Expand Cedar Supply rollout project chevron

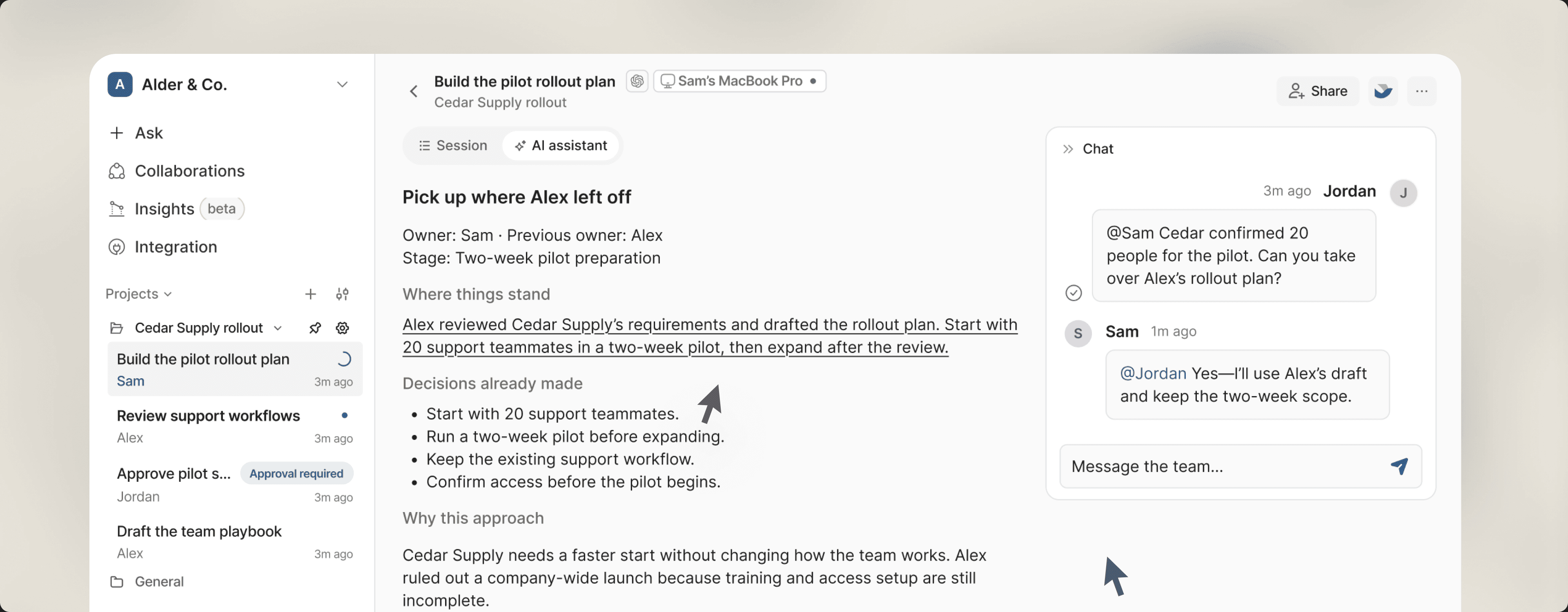coord(278,328)
